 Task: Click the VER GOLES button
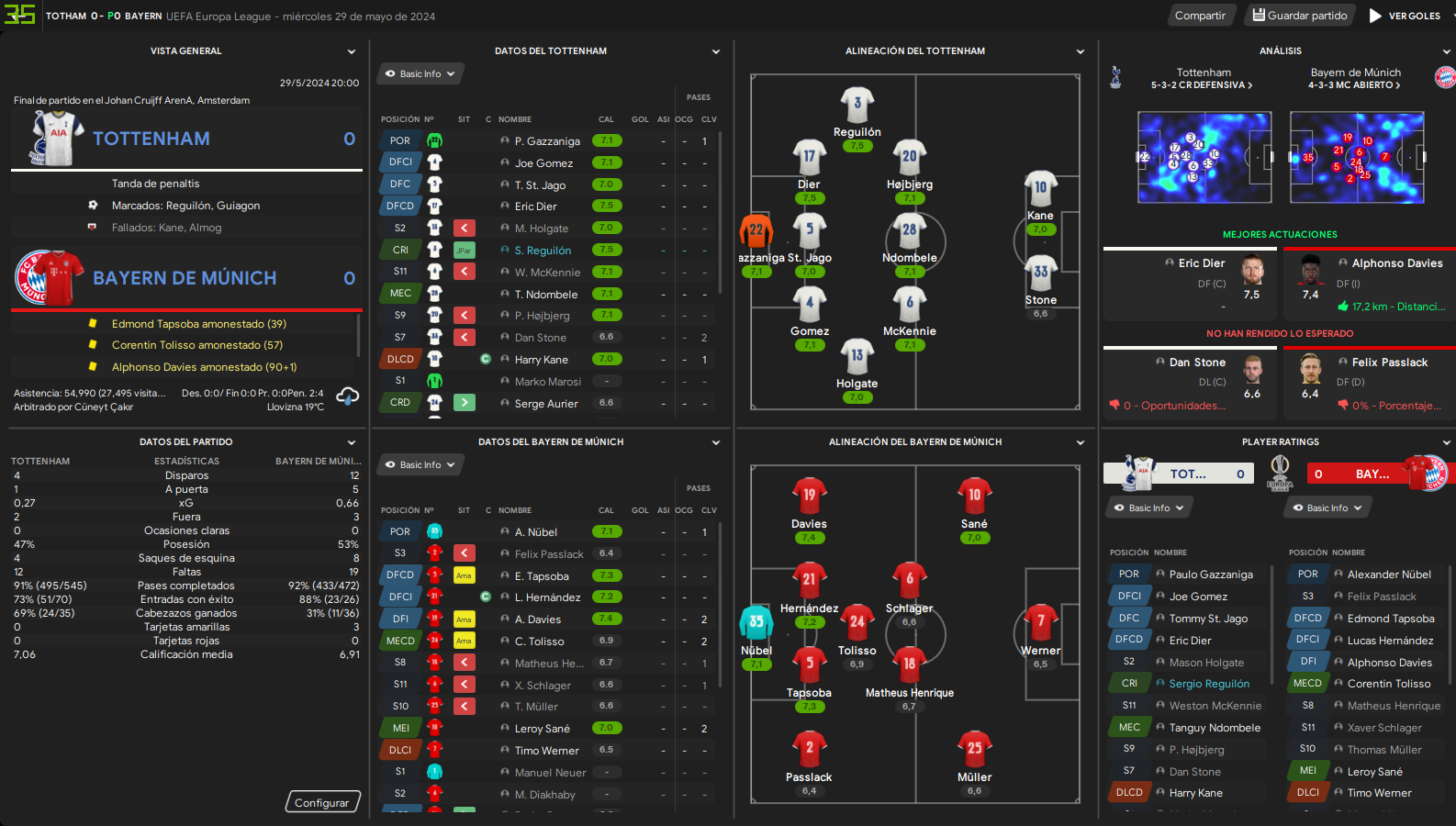[1405, 16]
